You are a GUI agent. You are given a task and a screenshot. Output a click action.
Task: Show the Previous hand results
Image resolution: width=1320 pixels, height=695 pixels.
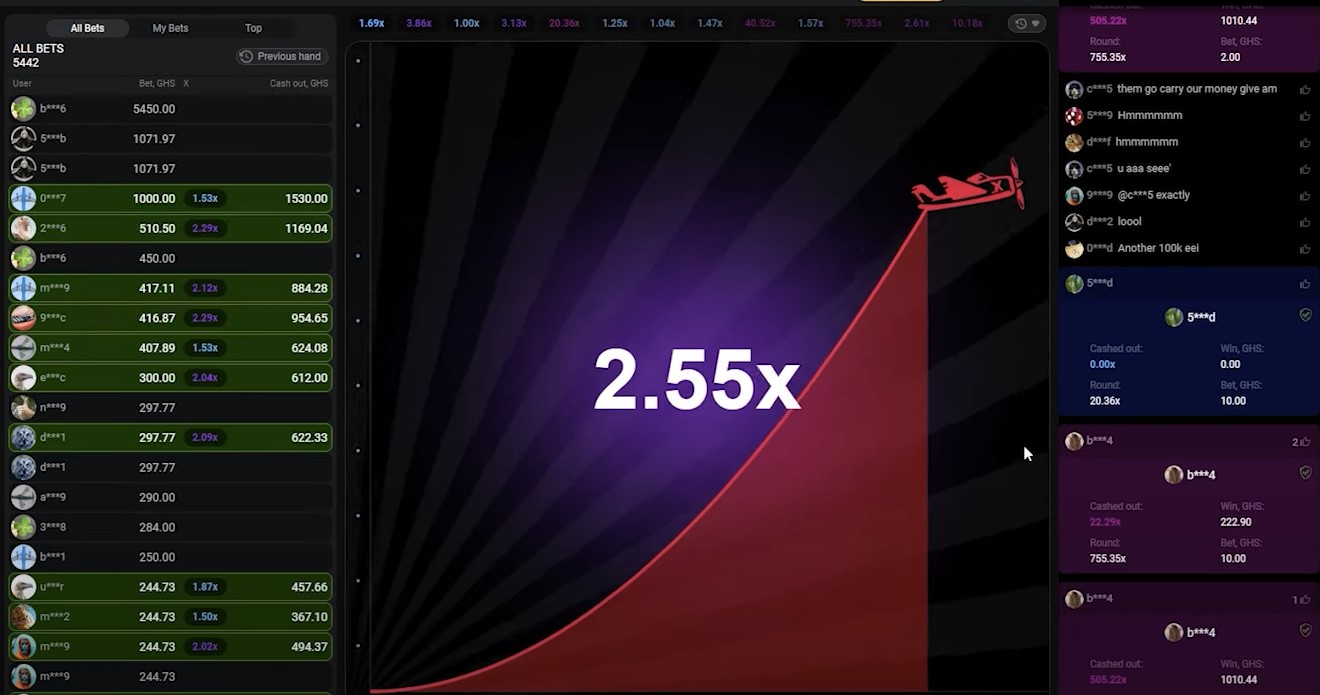point(282,57)
